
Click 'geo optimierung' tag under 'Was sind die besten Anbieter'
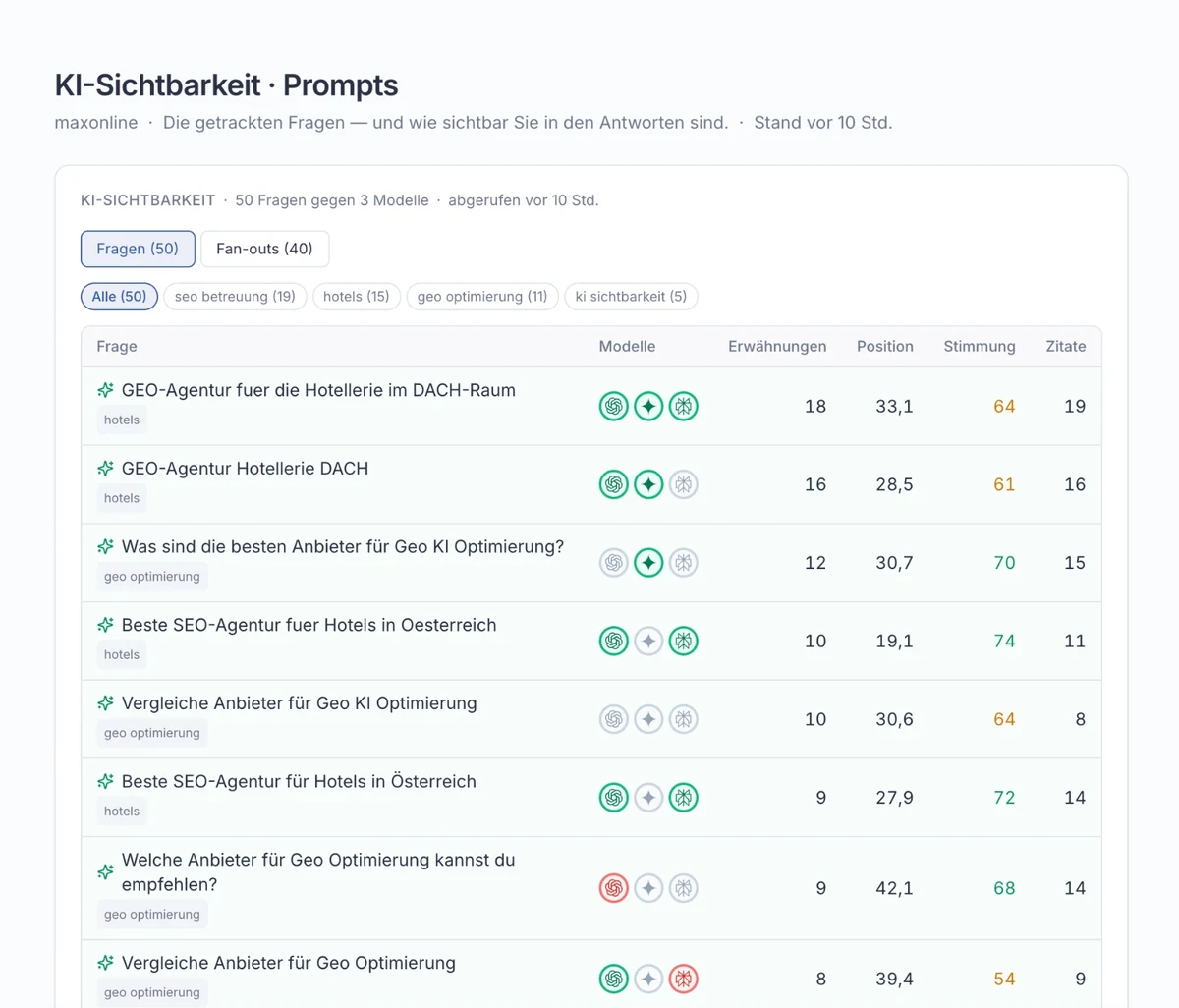(152, 577)
